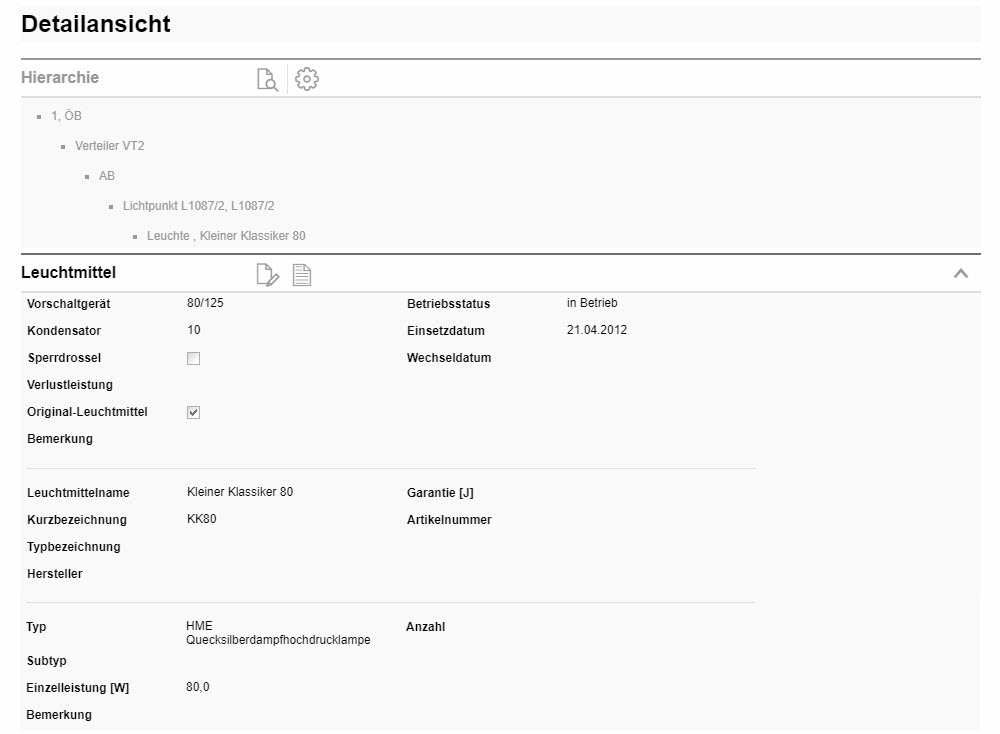Click the document search icon beside Hierarchie
Viewport: 1000px width, 734px height.
[267, 79]
